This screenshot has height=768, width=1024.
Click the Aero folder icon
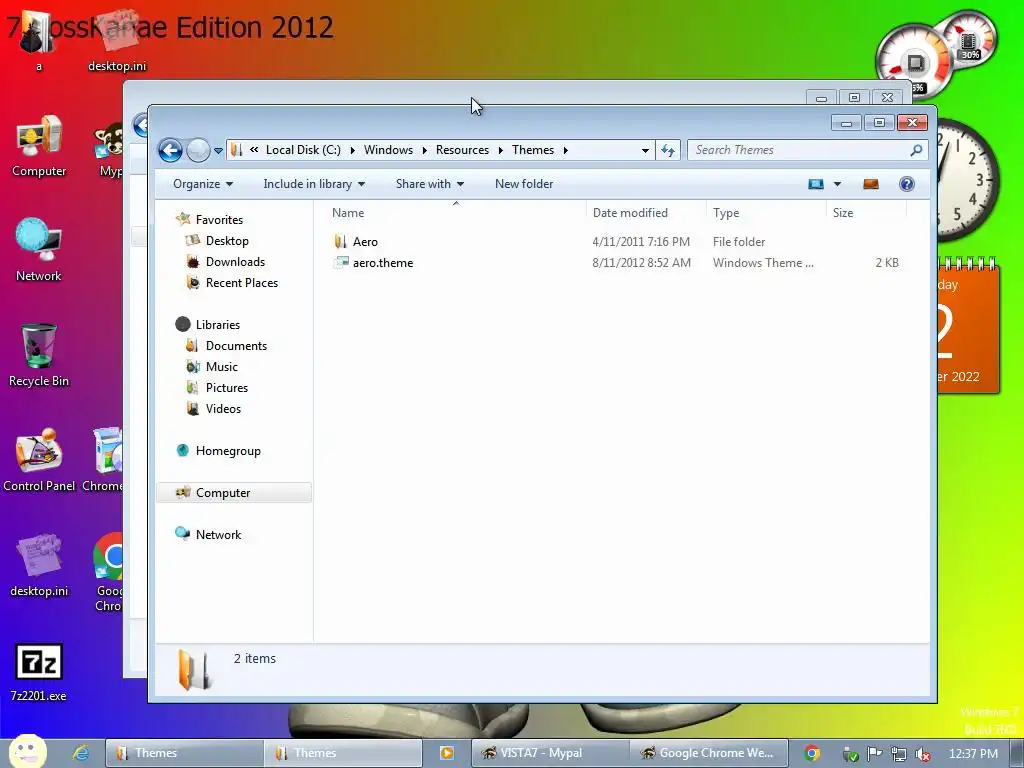[340, 242]
